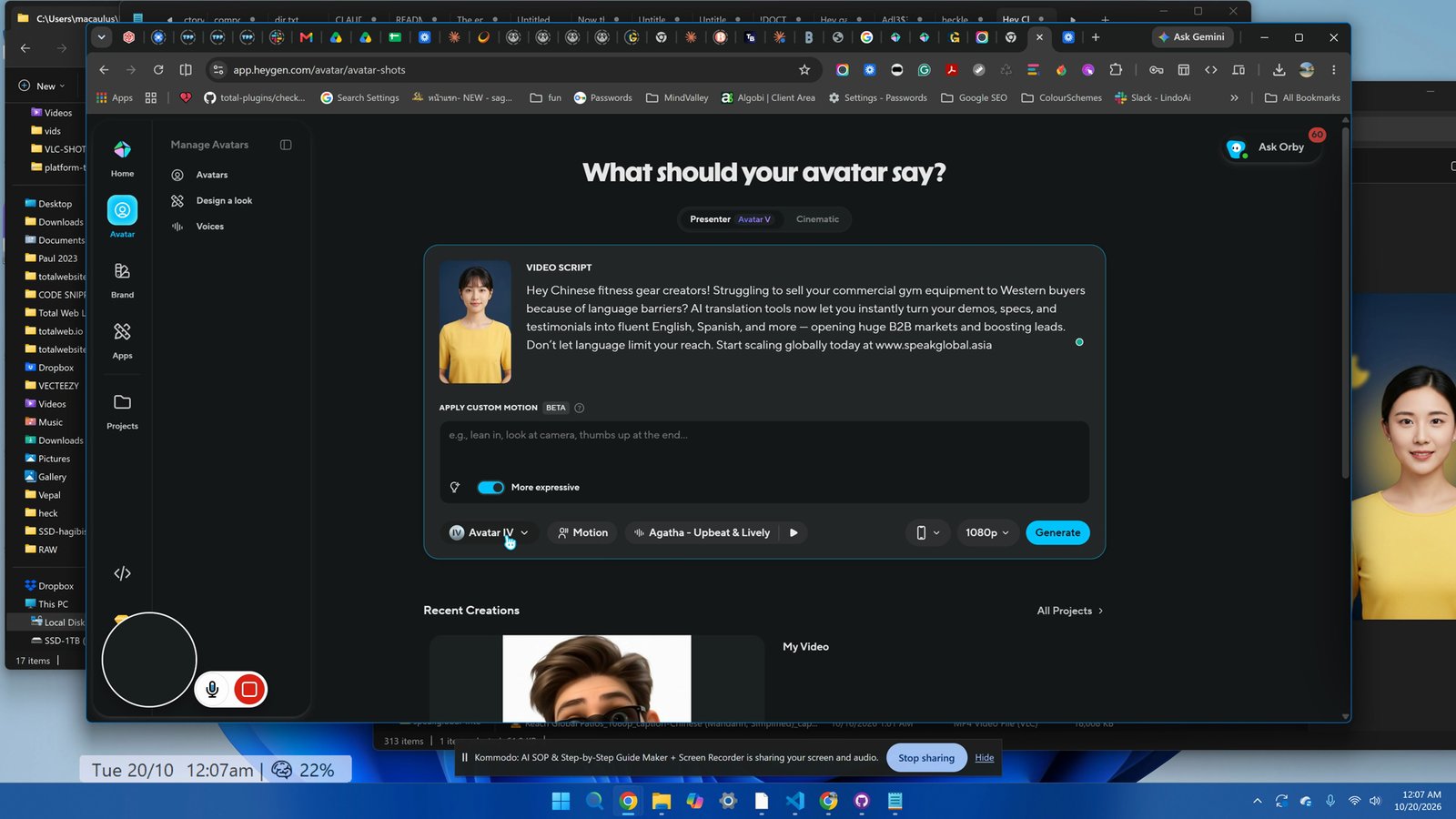Viewport: 1456px width, 819px height.
Task: Open Chrome downloads icon
Action: [x=1279, y=70]
